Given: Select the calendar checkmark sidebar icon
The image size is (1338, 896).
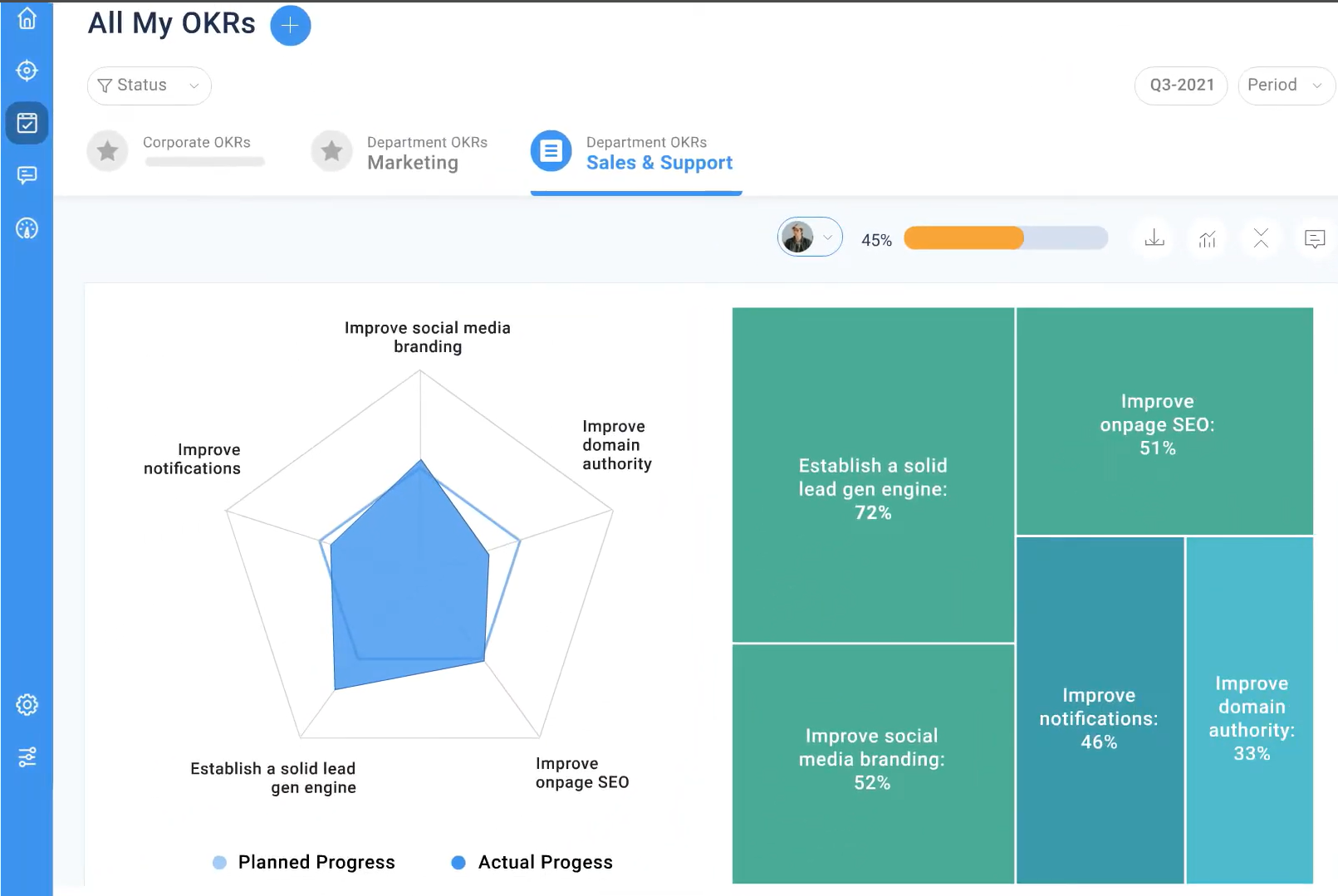Looking at the screenshot, I should click(27, 123).
